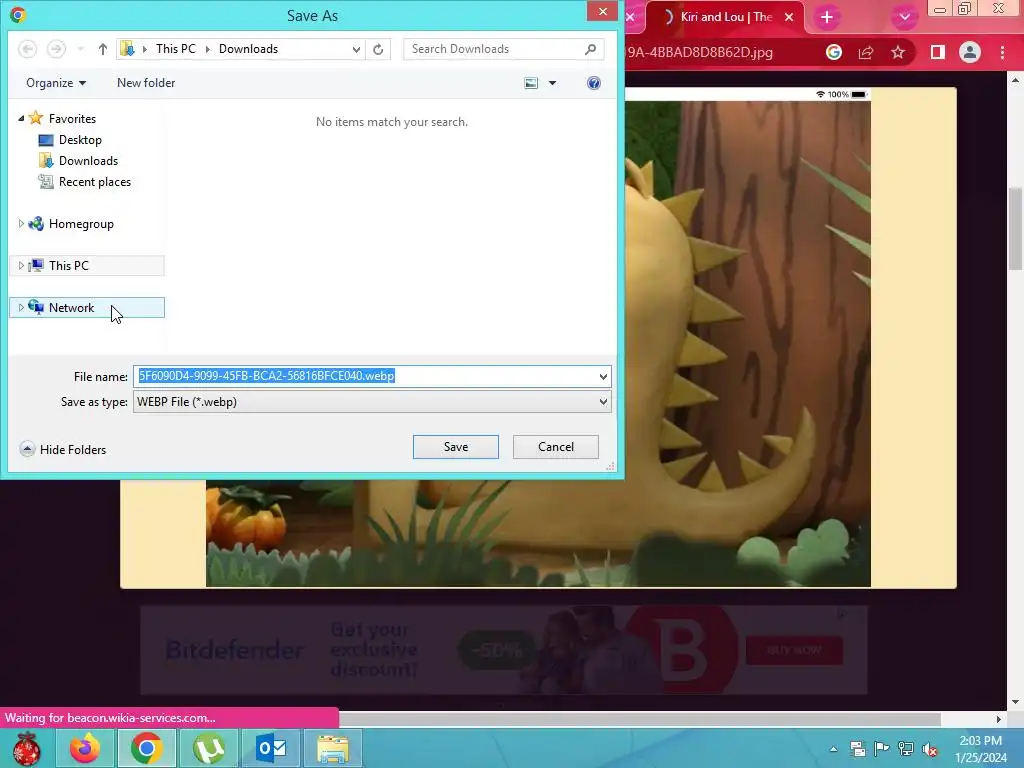Open the File name dropdown arrow
This screenshot has height=768, width=1024.
click(x=603, y=376)
